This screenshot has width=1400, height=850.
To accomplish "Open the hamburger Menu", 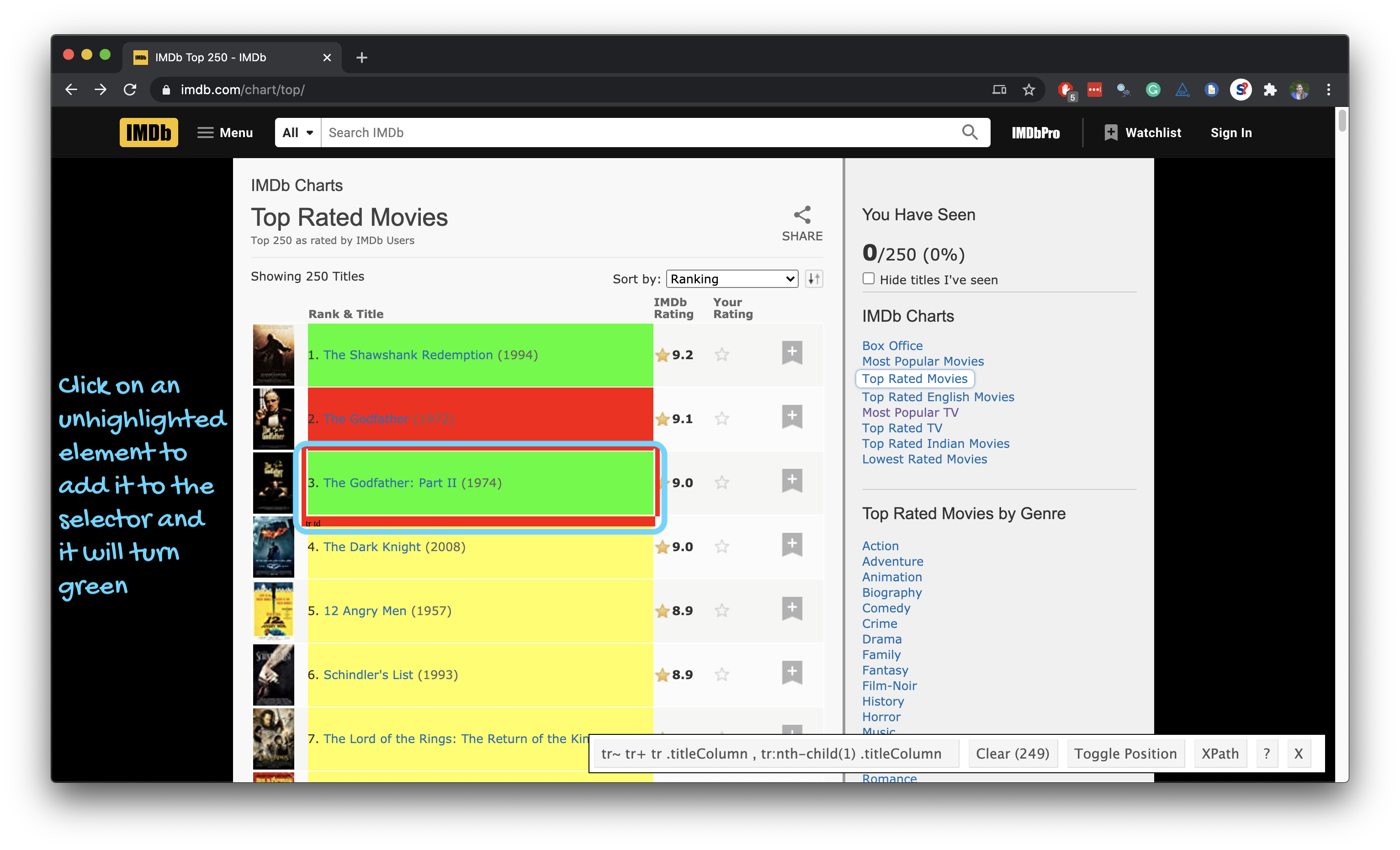I will (x=225, y=133).
